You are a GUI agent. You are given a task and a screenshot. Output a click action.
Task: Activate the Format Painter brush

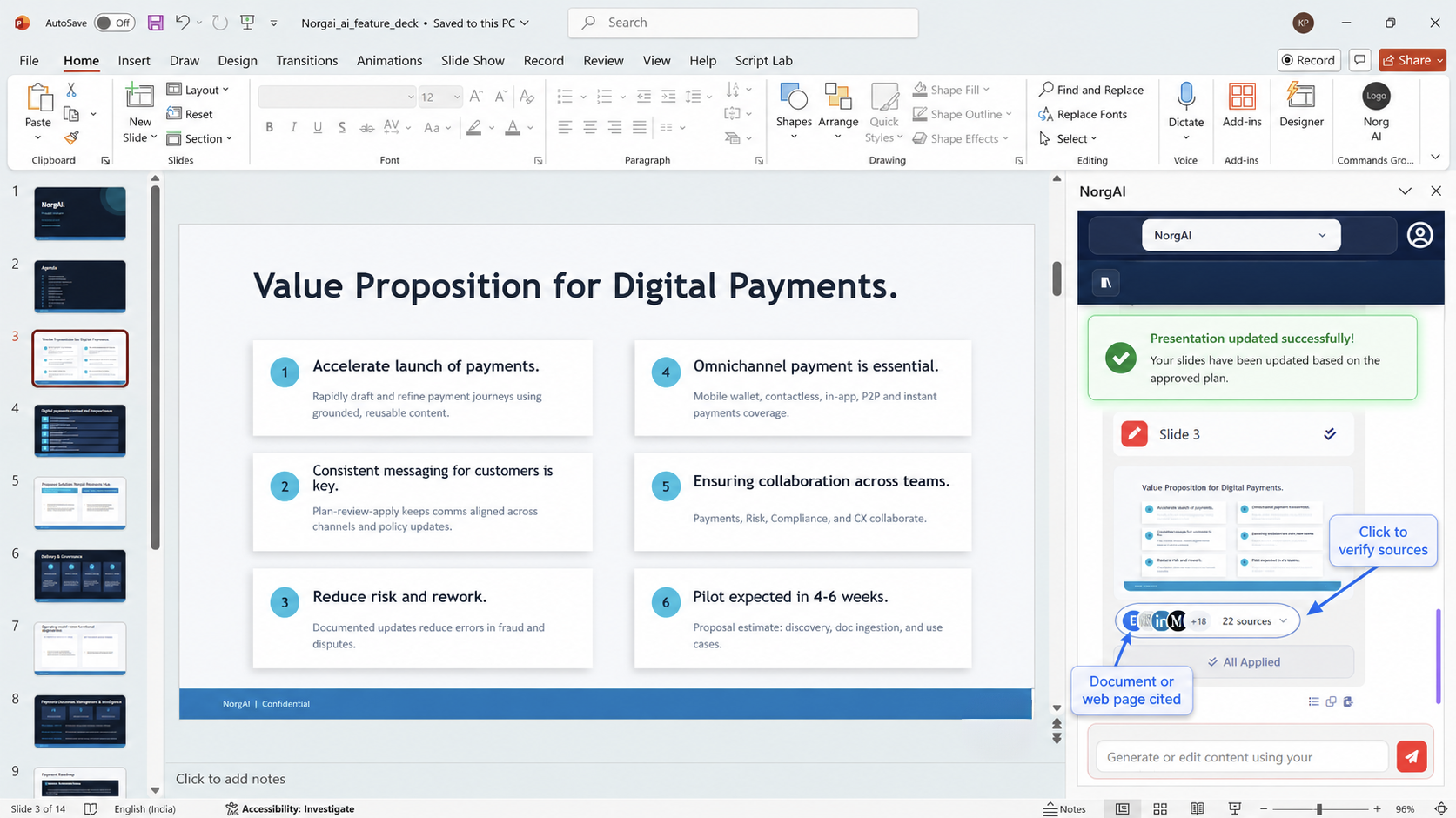[x=71, y=138]
